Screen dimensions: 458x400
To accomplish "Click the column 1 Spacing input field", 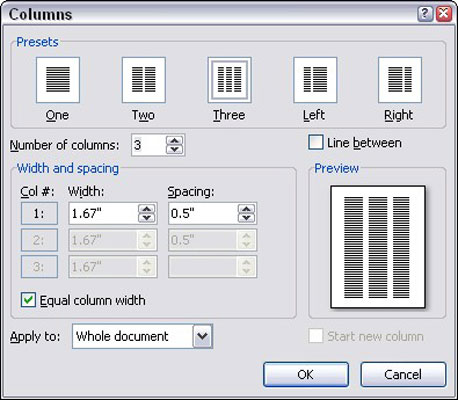I will click(203, 213).
